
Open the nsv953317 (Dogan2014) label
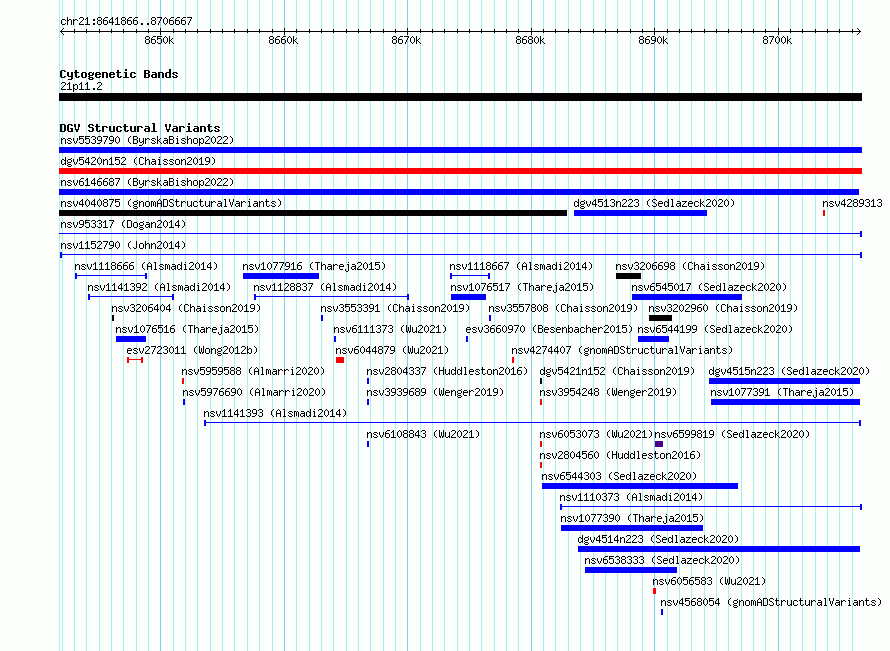(x=123, y=224)
